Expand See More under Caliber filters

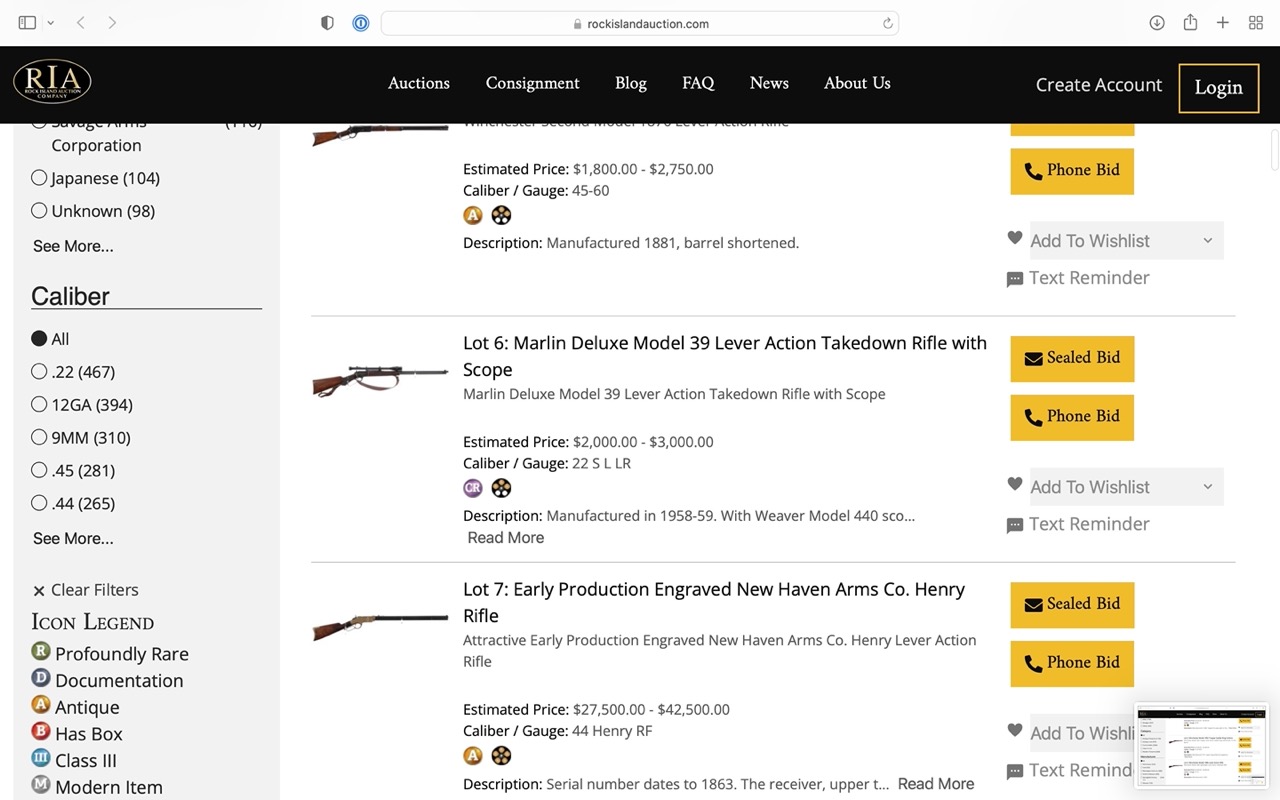pos(73,538)
